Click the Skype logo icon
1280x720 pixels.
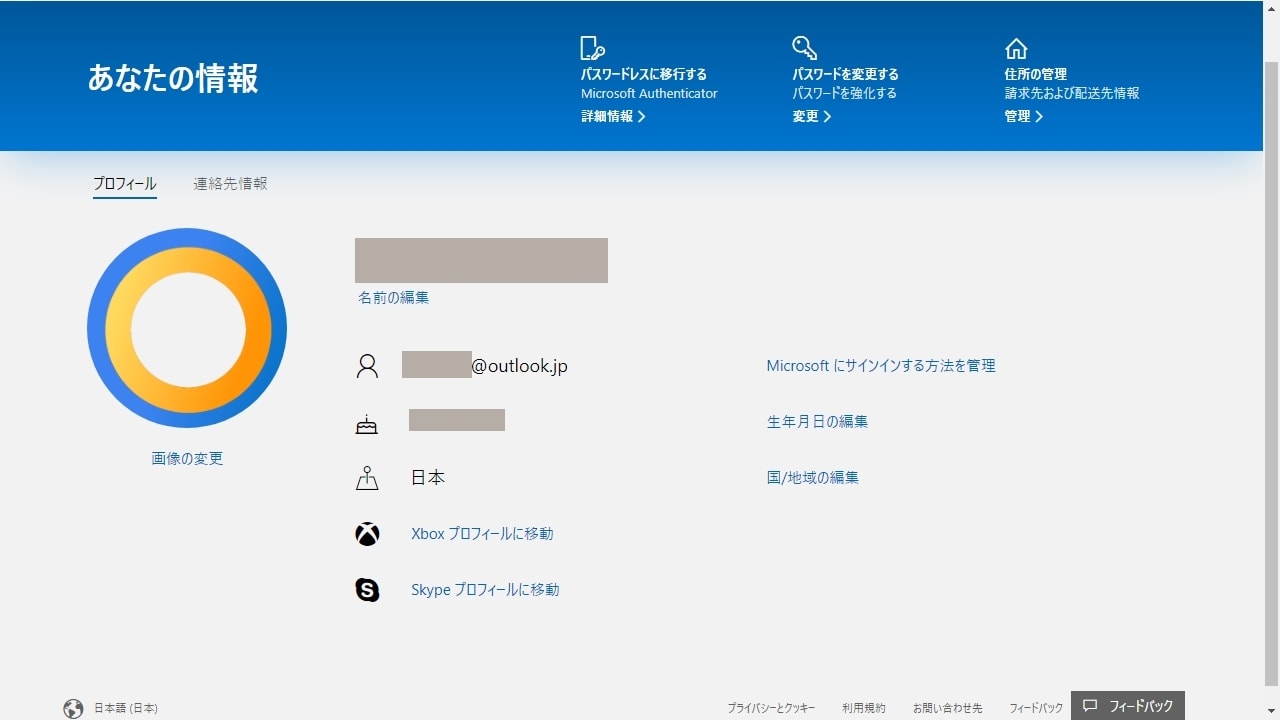point(367,590)
